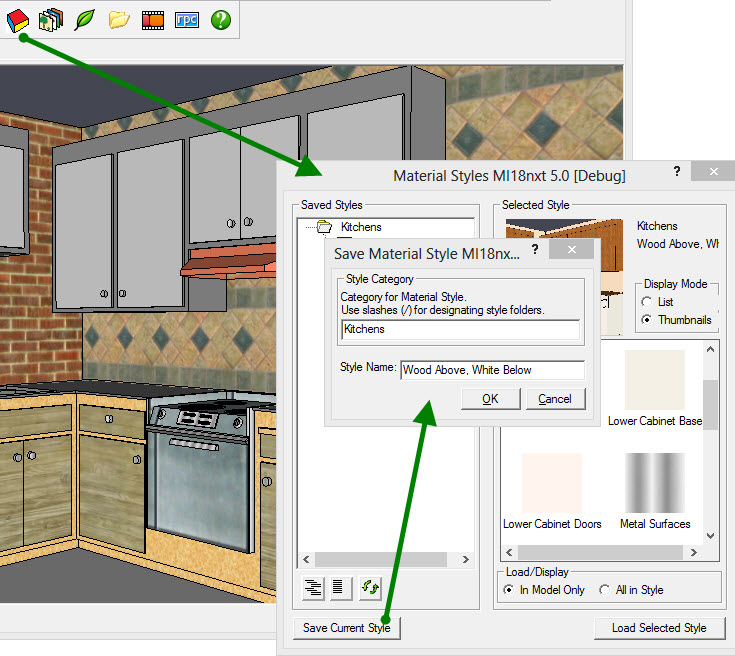Click the indented lines expand tree button

point(314,587)
